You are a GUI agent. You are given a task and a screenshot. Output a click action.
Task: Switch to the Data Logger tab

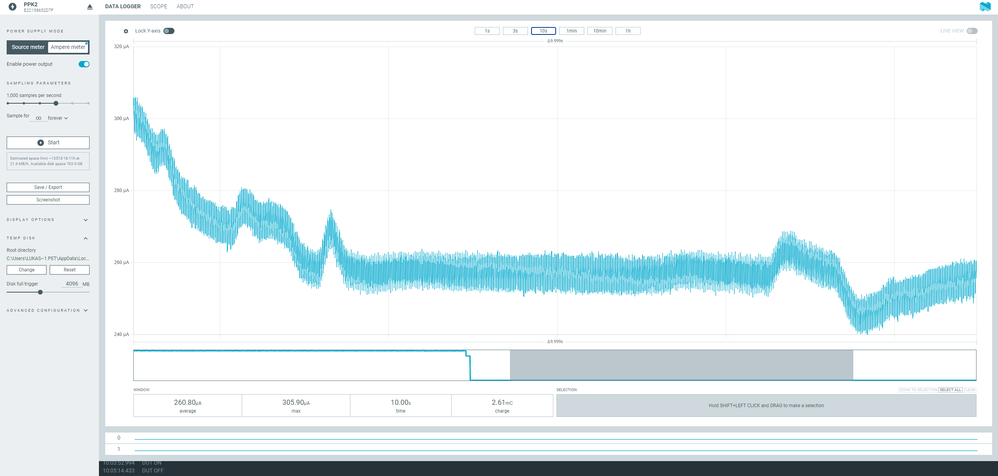click(123, 6)
